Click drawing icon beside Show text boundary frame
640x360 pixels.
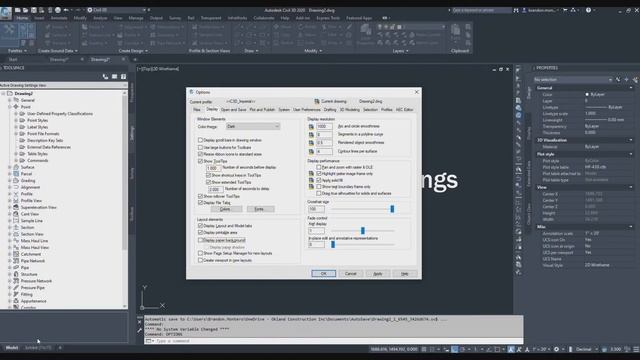(311, 187)
